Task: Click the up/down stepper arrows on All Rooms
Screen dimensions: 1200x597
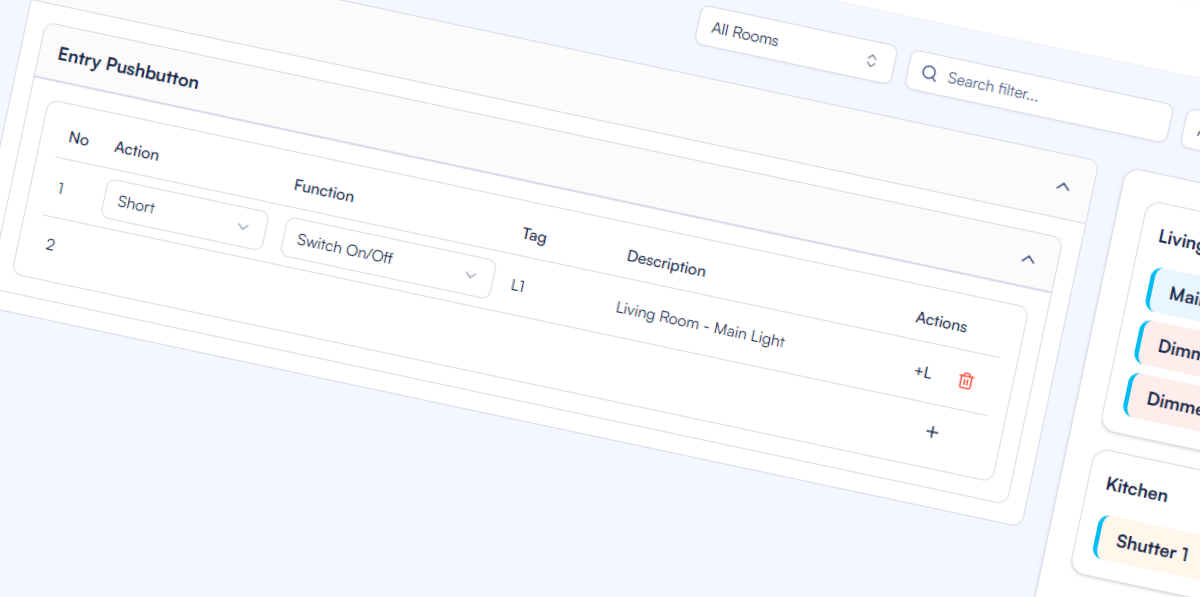Action: click(x=872, y=60)
